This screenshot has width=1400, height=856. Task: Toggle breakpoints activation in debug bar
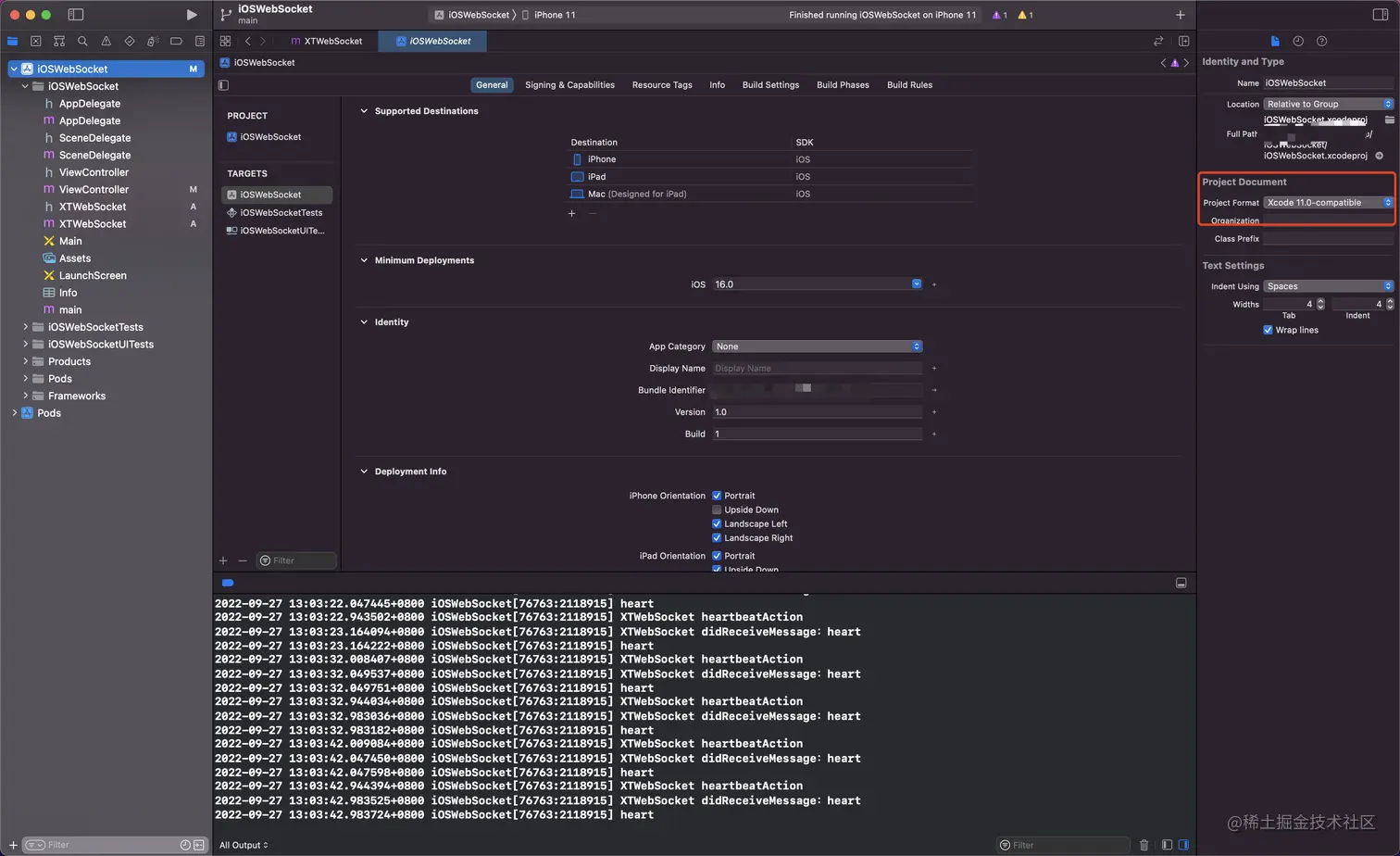pos(228,583)
